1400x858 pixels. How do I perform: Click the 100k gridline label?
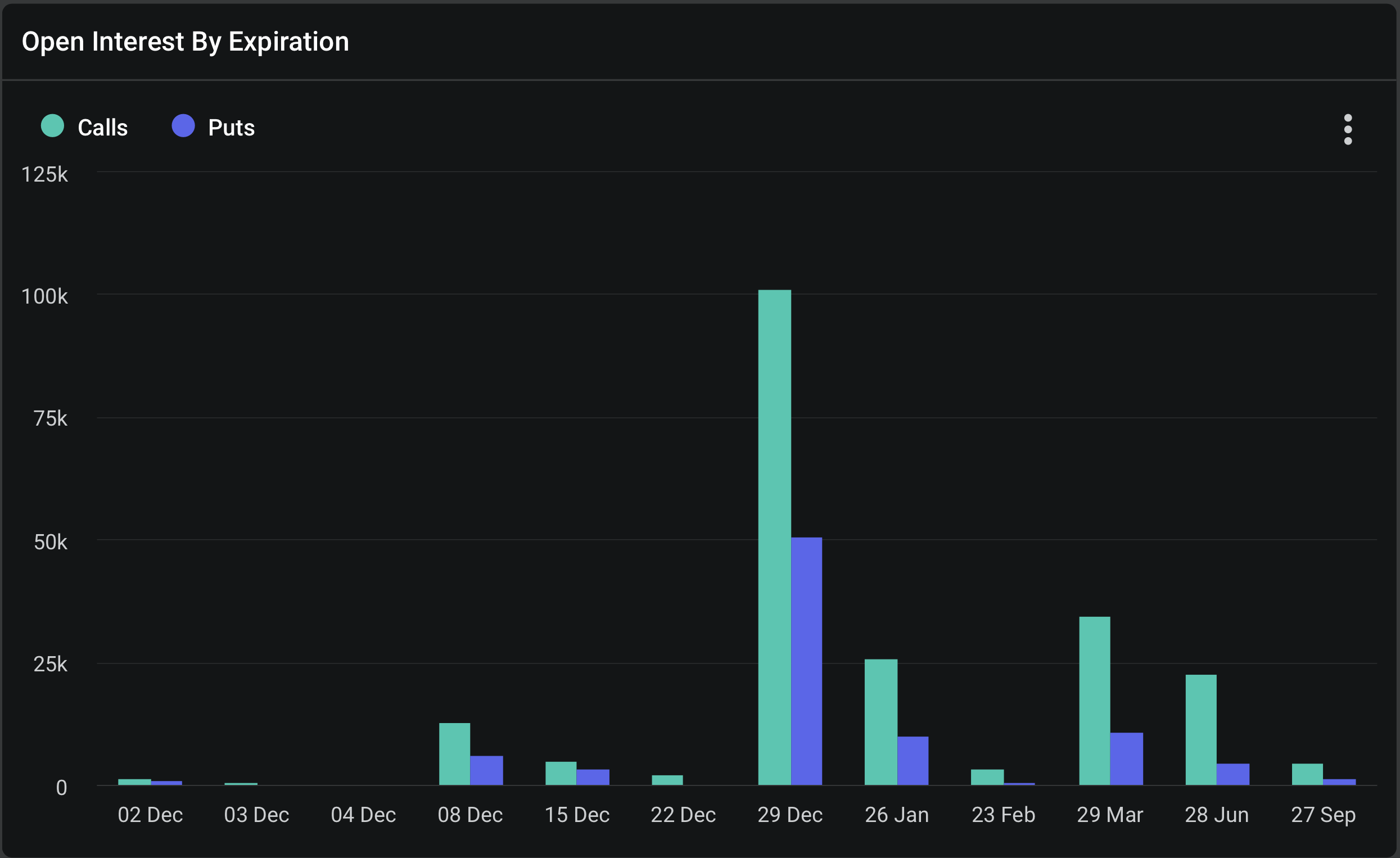click(x=46, y=296)
